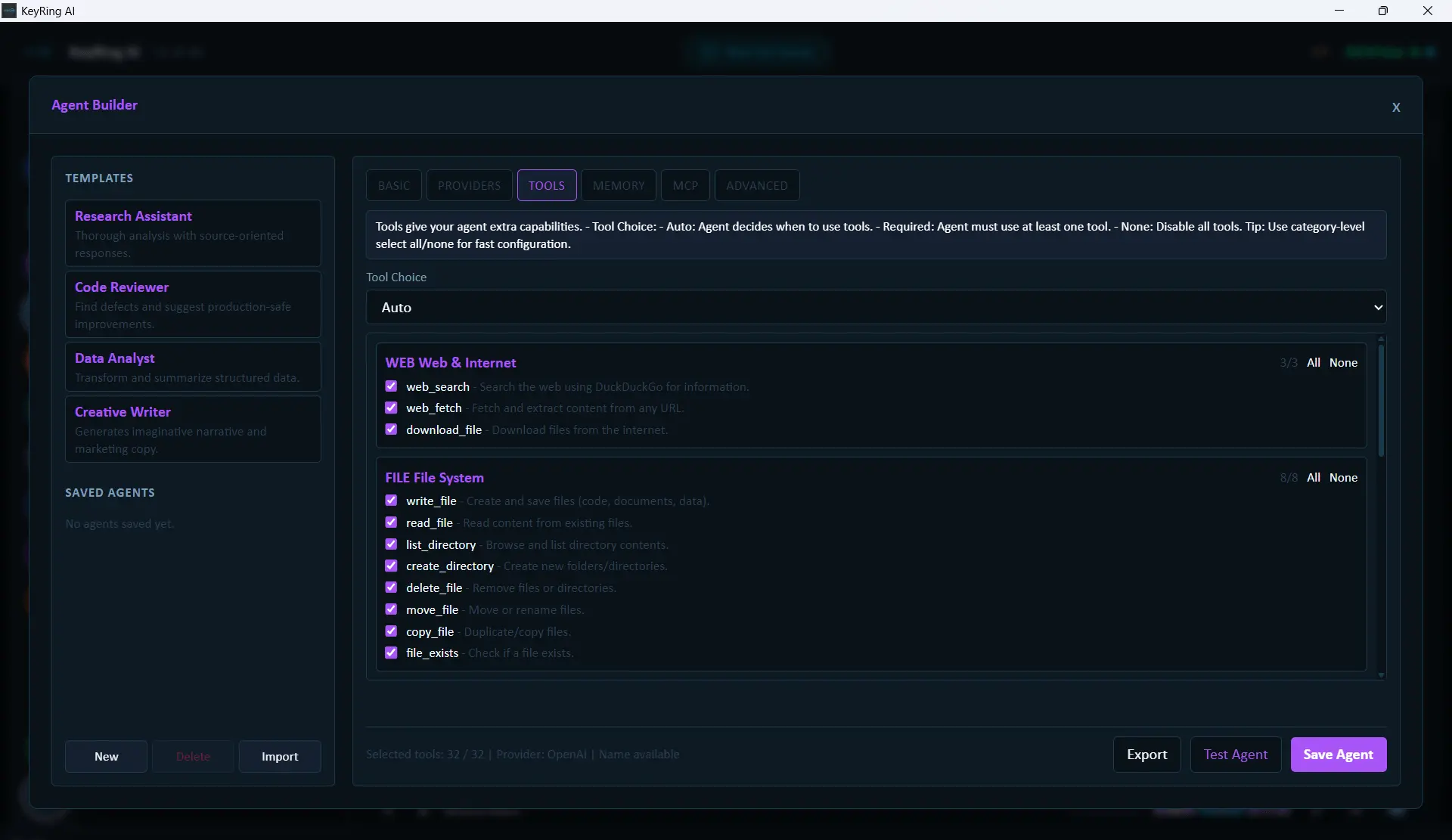
Task: Click the KeyRing AI icon in the title bar
Action: point(9,11)
